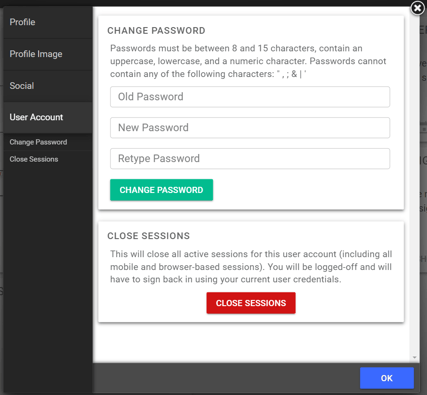The width and height of the screenshot is (427, 395).
Task: Click the green Change Password button
Action: 161,190
